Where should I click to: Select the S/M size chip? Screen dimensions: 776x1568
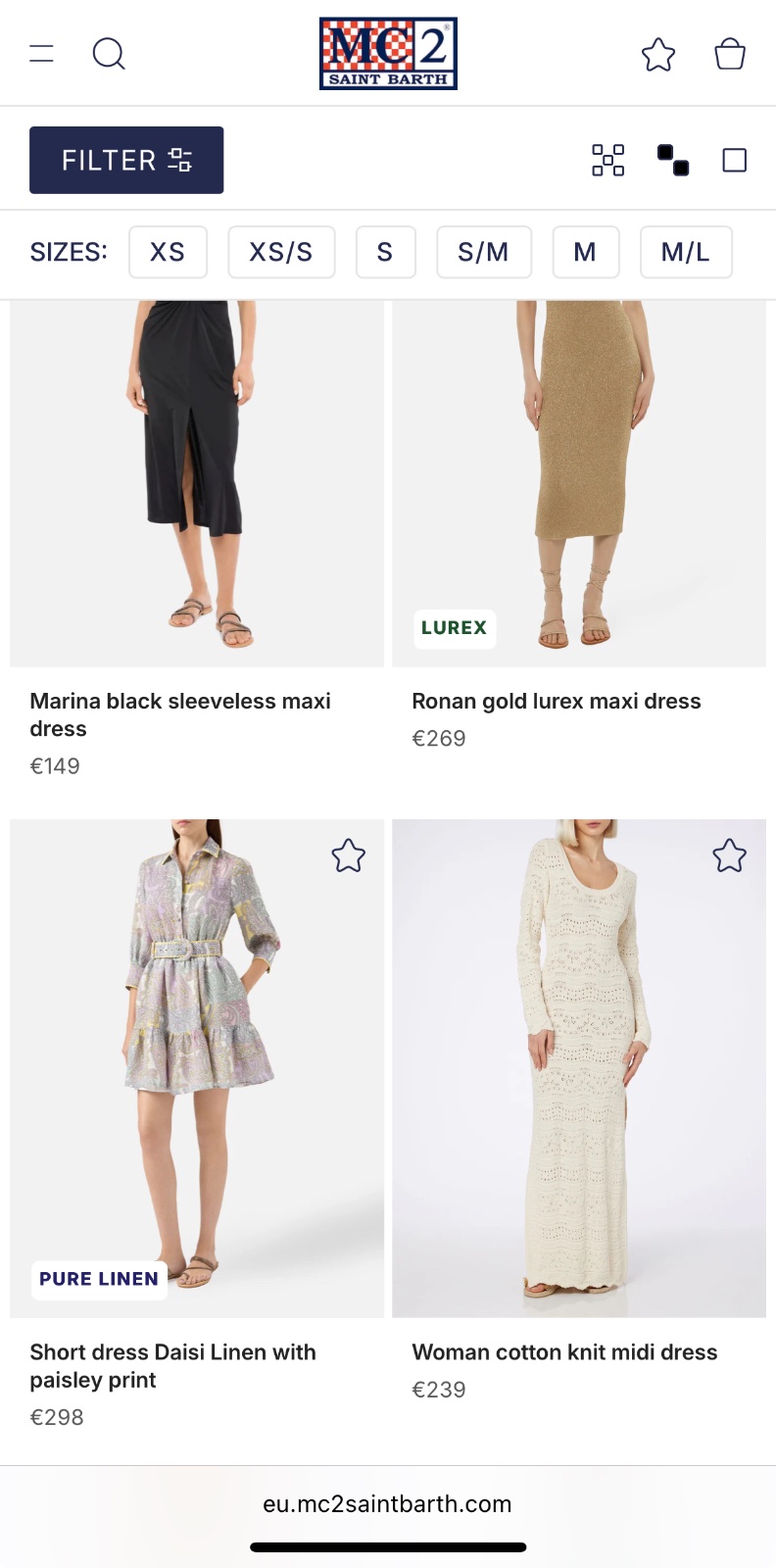(x=483, y=253)
